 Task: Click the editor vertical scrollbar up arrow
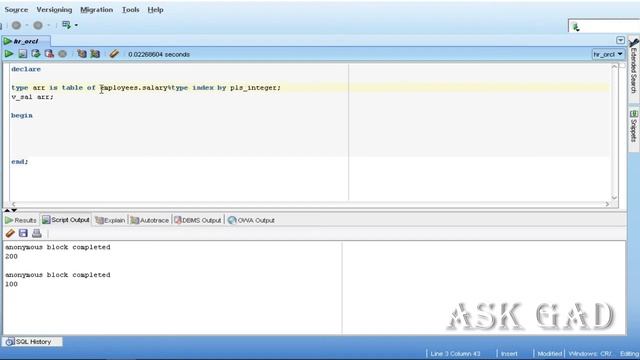pos(614,67)
